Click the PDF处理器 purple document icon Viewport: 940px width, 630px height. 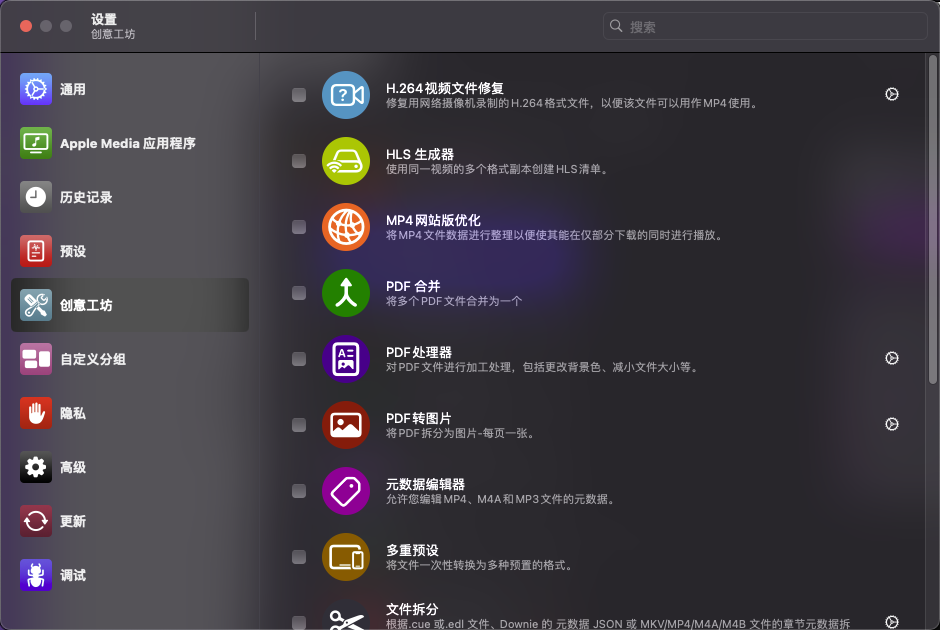[346, 358]
